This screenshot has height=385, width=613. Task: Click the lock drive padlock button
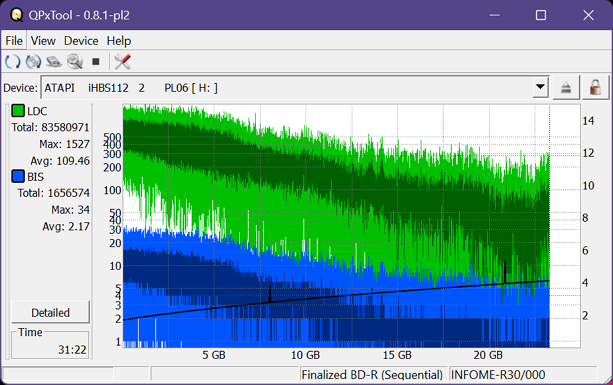[595, 88]
